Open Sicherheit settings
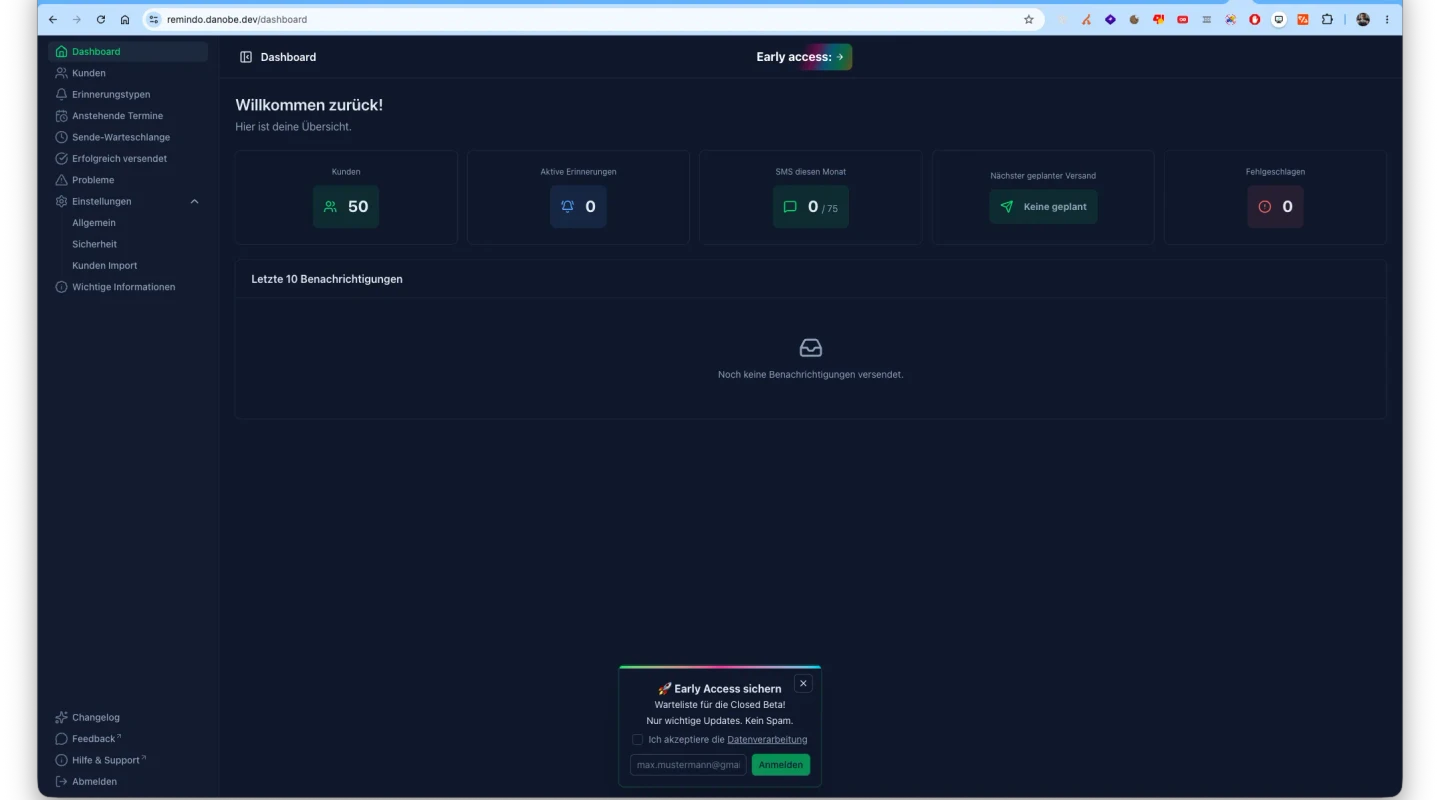The width and height of the screenshot is (1440, 800). click(95, 244)
